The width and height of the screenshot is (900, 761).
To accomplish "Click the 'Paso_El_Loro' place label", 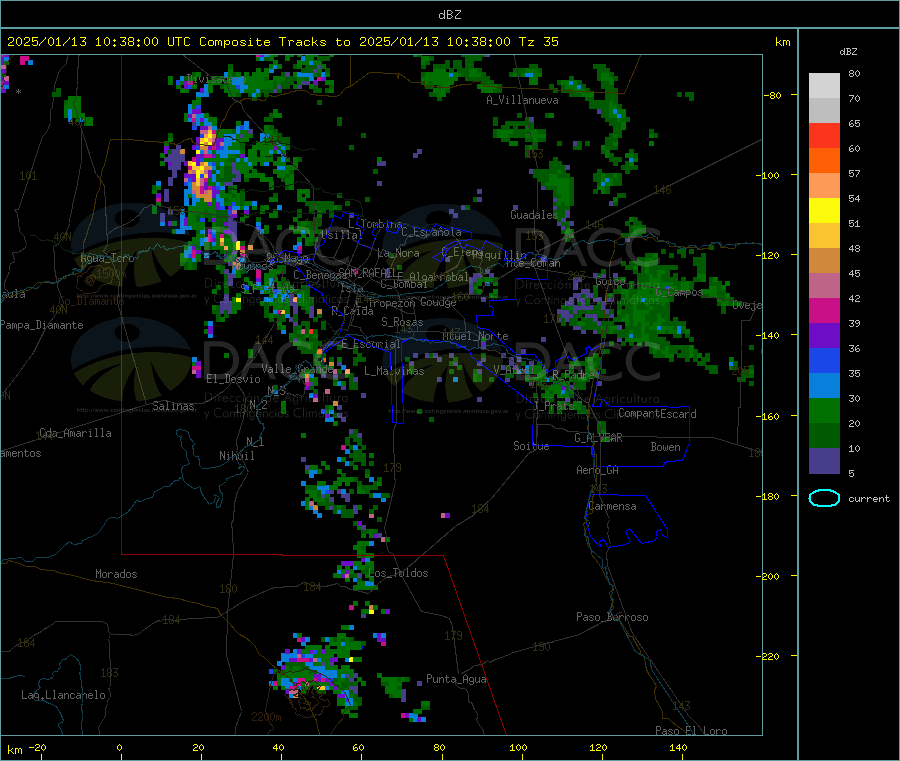I will pos(691,731).
